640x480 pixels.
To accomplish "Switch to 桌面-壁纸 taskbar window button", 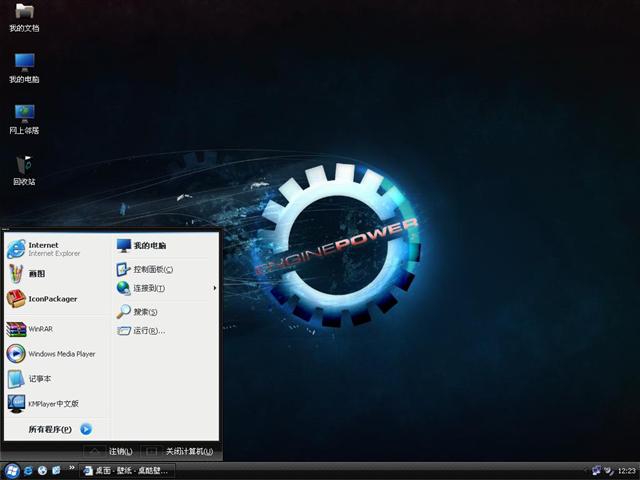I will [x=127, y=471].
